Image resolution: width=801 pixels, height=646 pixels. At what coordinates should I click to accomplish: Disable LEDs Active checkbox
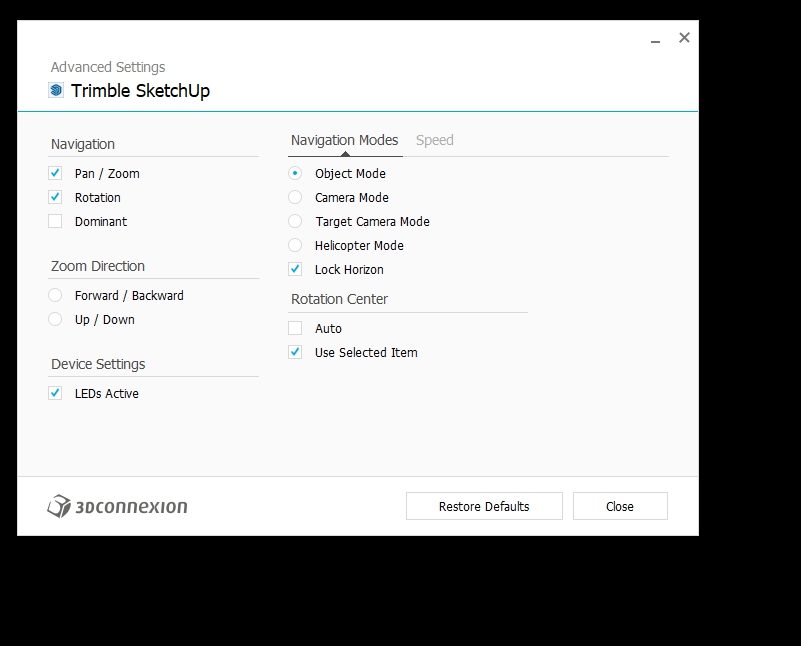coord(55,393)
